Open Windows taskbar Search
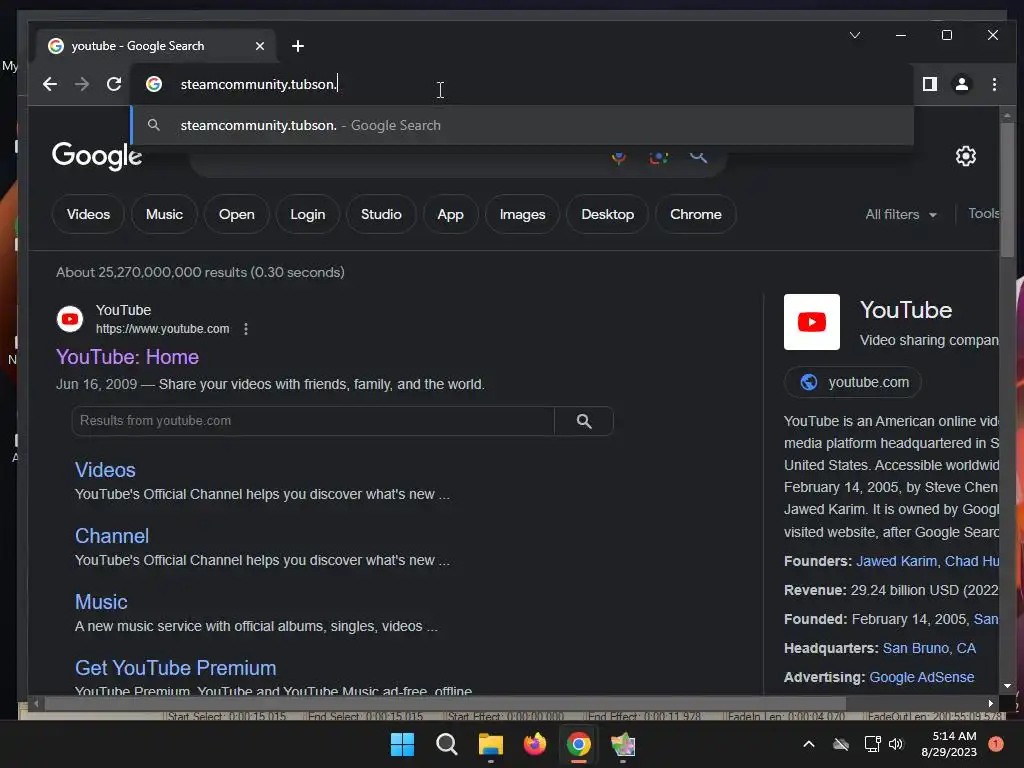 [x=447, y=744]
